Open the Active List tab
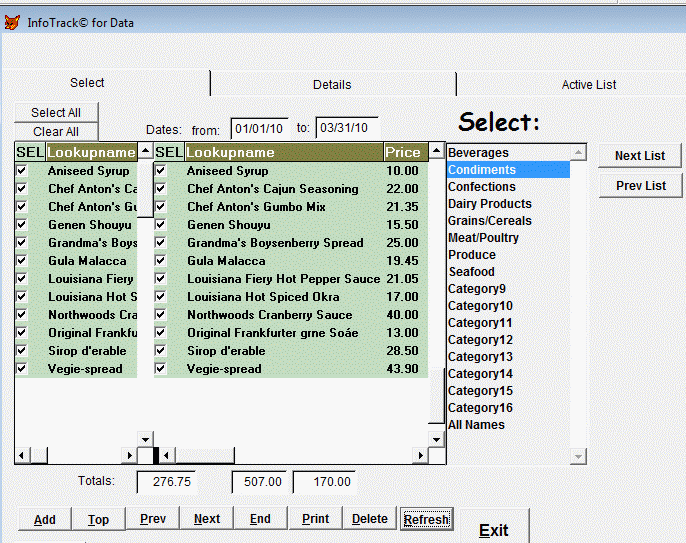Screen dimensions: 686x543 point(588,85)
